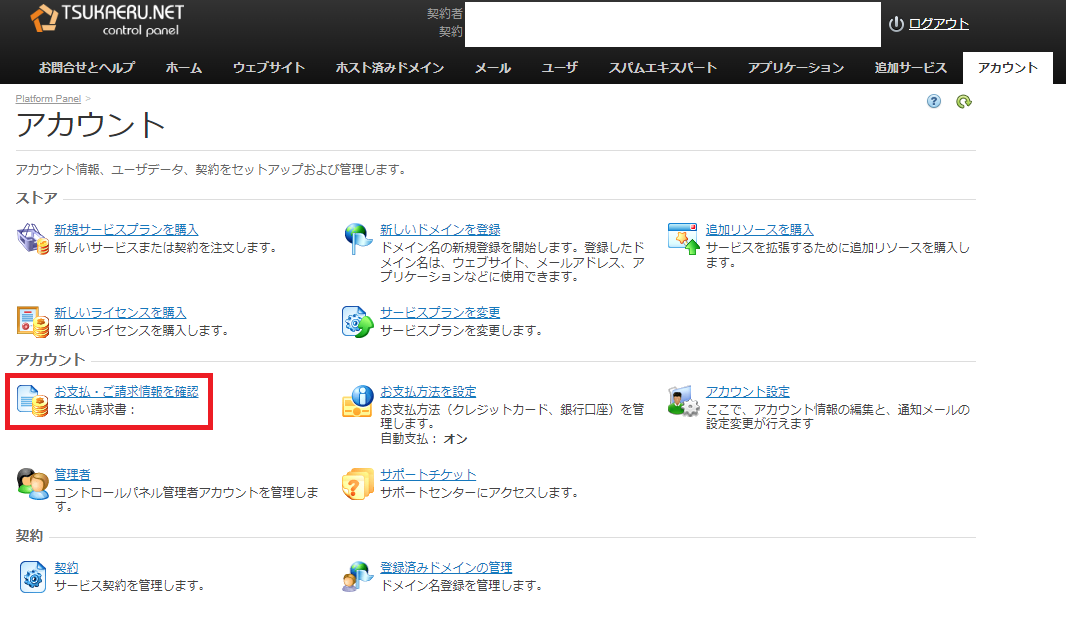This screenshot has width=1066, height=620.
Task: Click the support ticket question folder icon
Action: click(x=358, y=484)
